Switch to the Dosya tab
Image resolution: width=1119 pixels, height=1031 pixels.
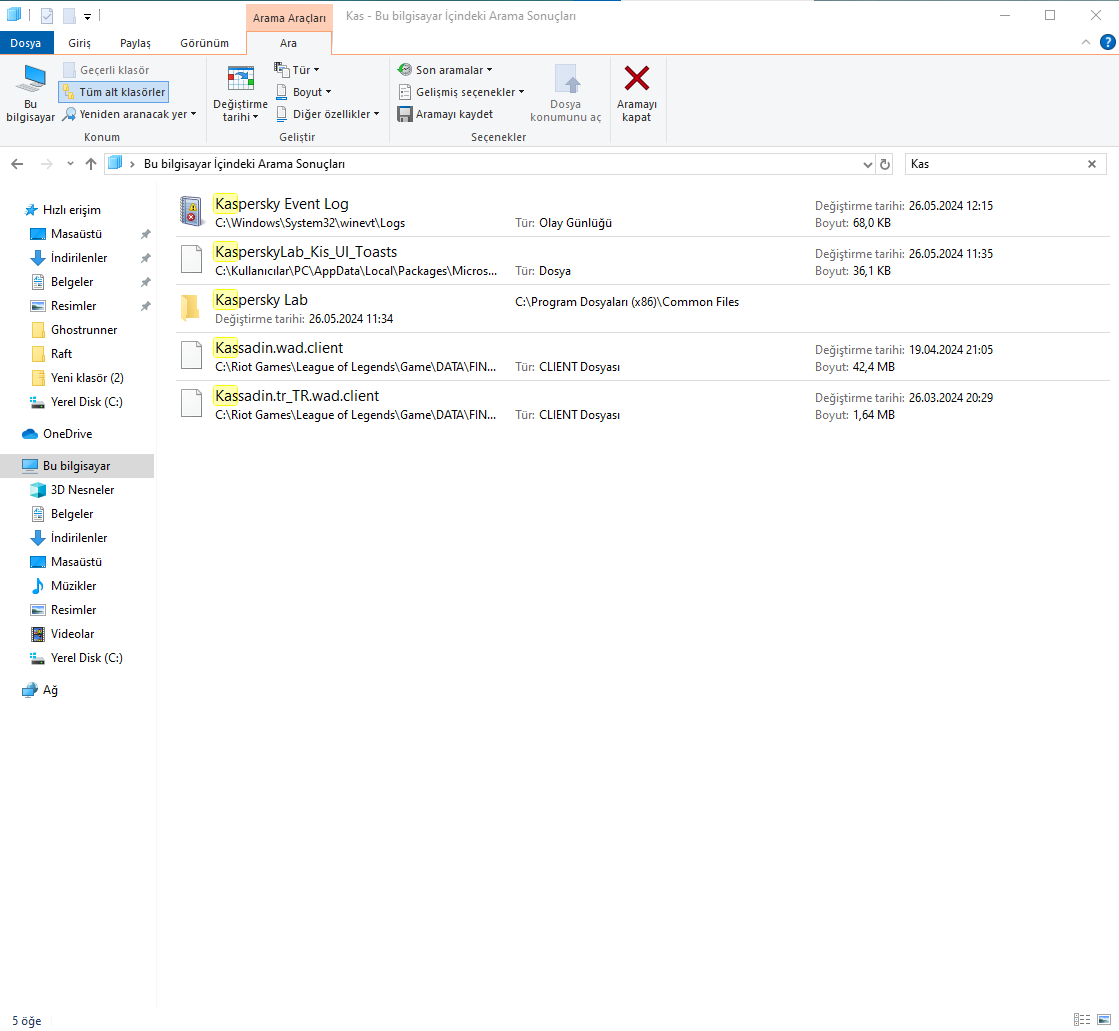pos(26,43)
